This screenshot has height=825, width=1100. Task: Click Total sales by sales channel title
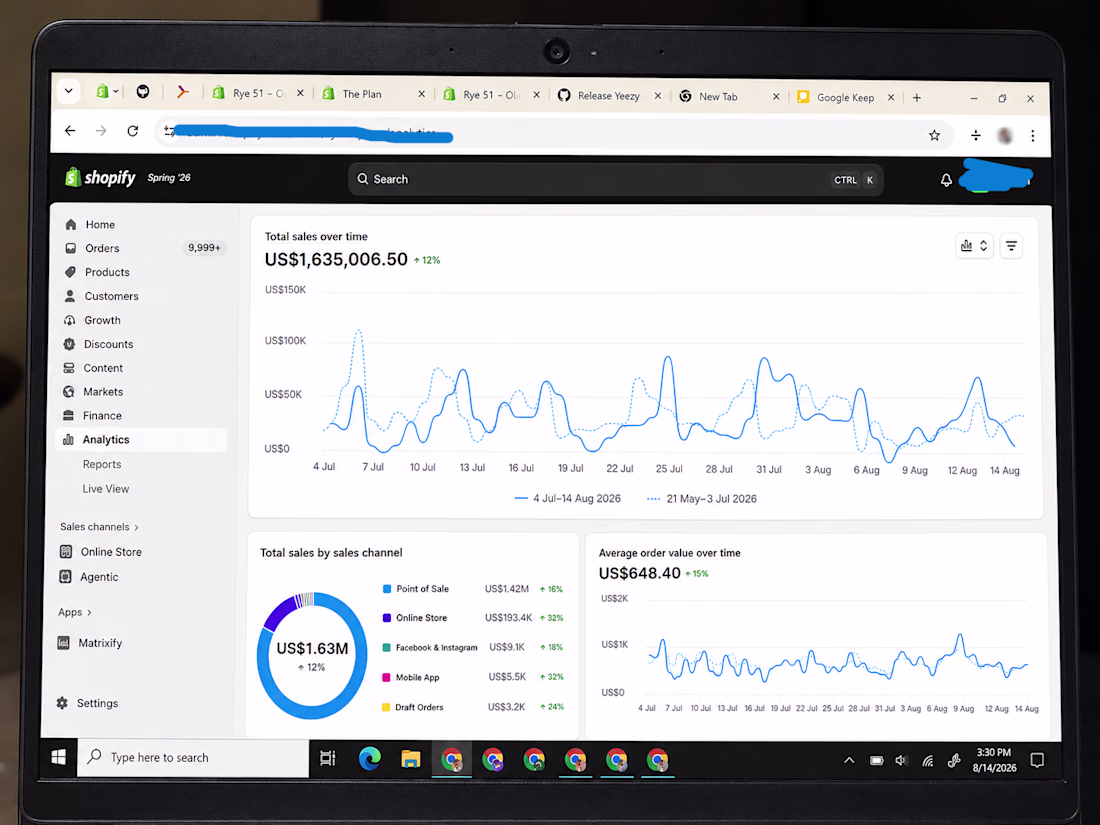pyautogui.click(x=331, y=553)
